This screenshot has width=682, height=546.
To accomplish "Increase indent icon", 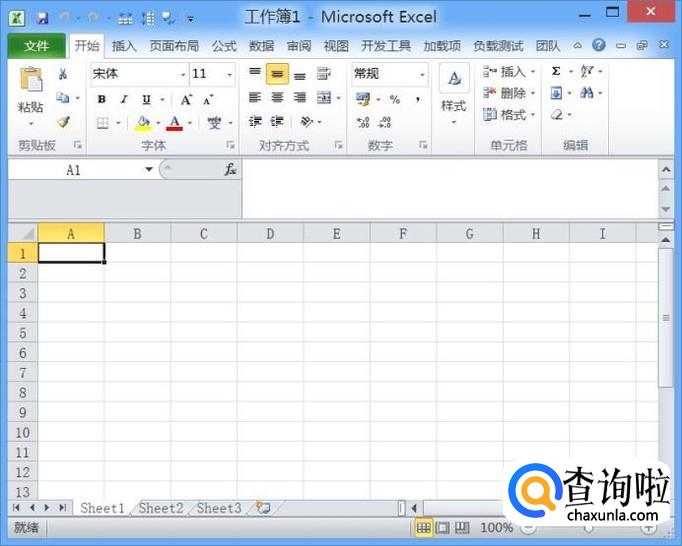I will click(x=277, y=121).
